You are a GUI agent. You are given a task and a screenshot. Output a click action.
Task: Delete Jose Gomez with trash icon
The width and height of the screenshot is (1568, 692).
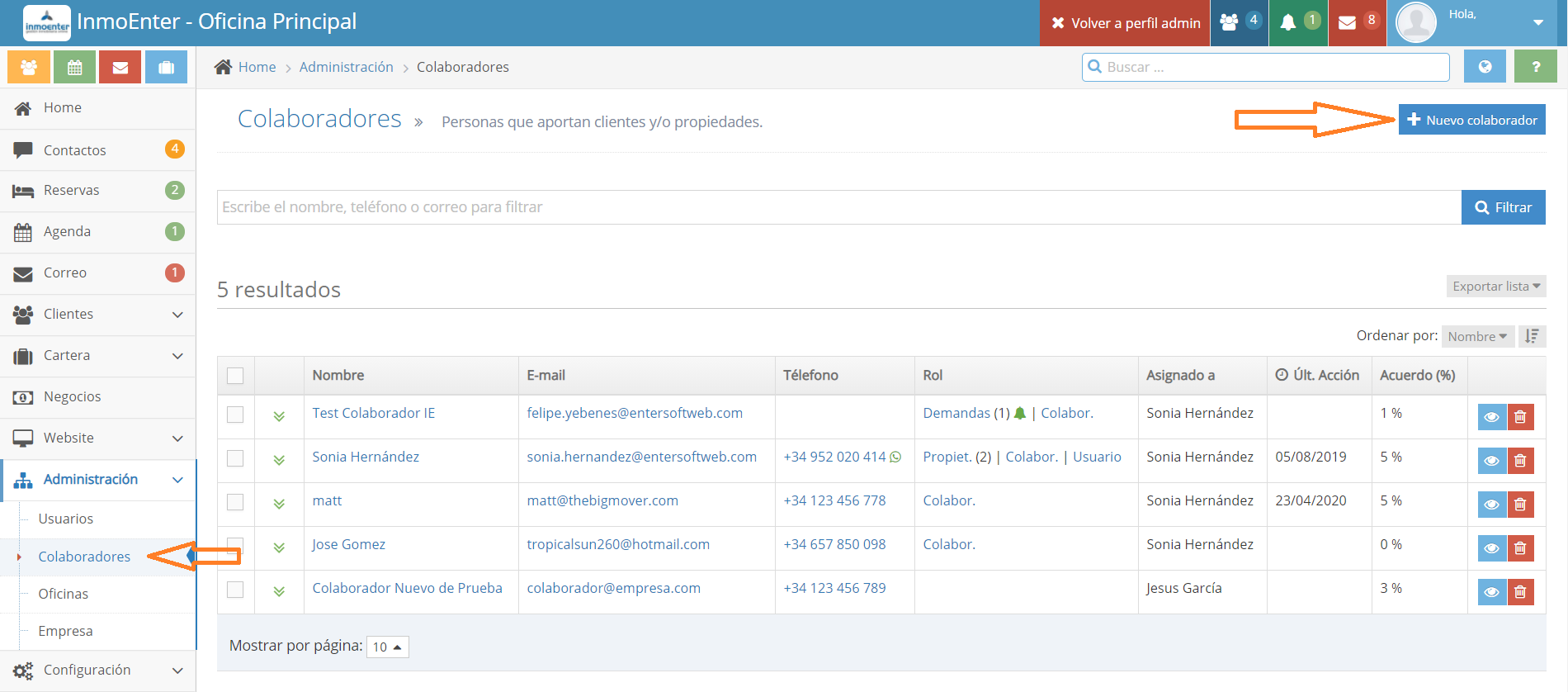click(x=1520, y=548)
